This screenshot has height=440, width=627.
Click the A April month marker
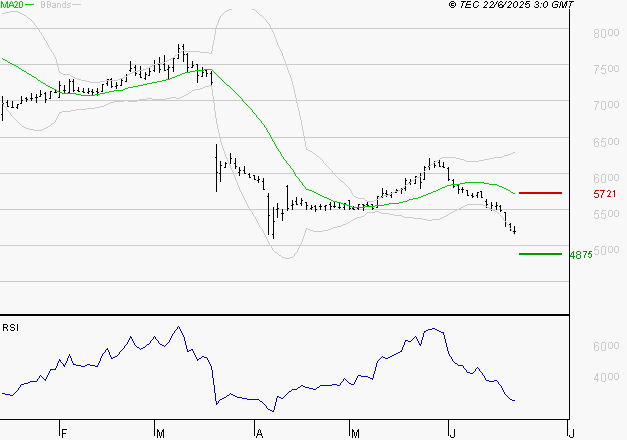260,434
